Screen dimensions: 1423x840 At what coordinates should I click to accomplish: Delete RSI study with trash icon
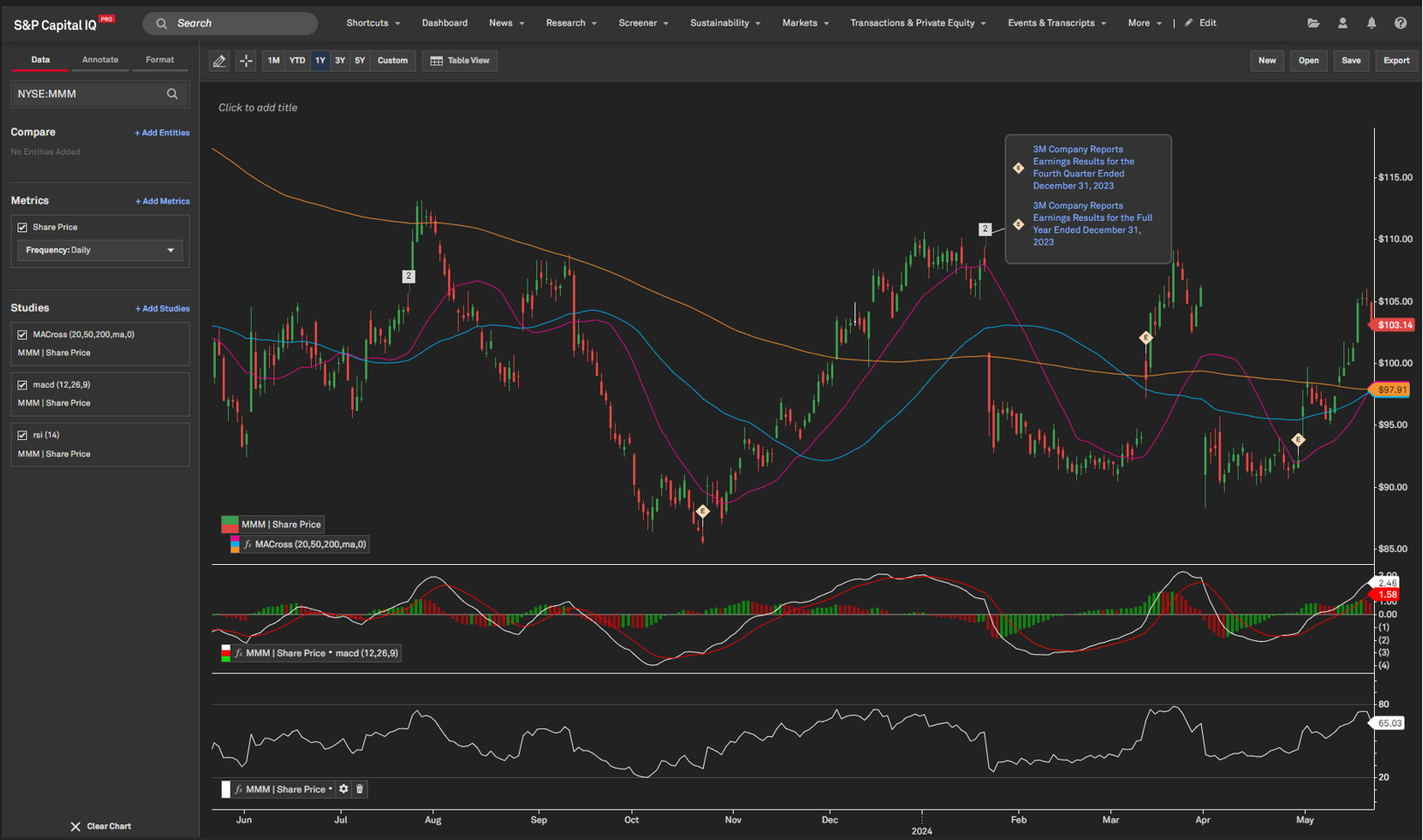(x=360, y=789)
